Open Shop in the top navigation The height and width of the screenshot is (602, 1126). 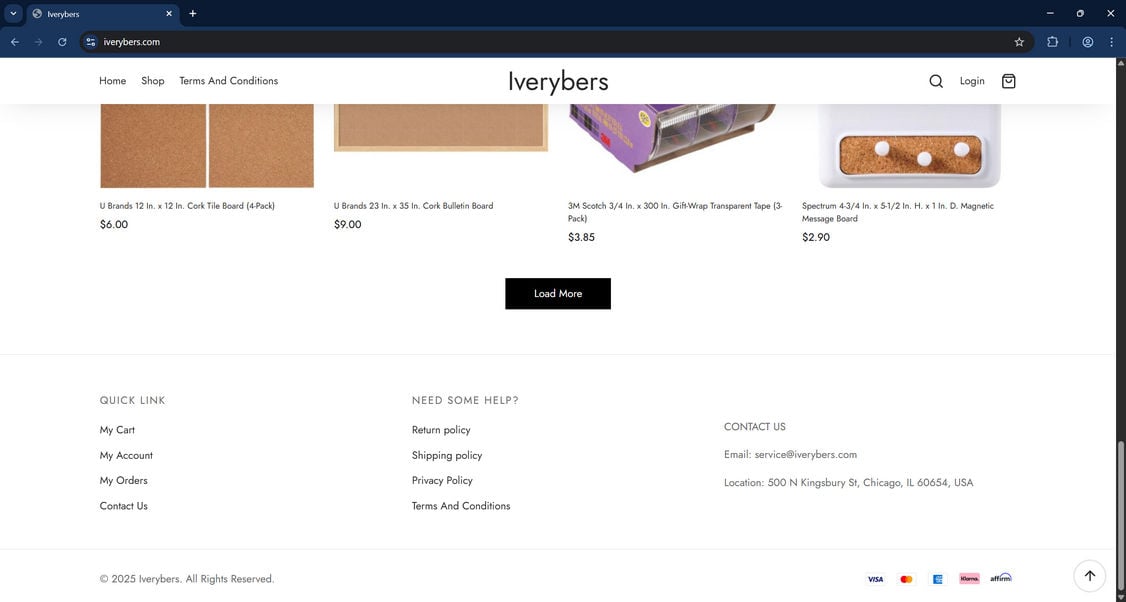coord(152,81)
